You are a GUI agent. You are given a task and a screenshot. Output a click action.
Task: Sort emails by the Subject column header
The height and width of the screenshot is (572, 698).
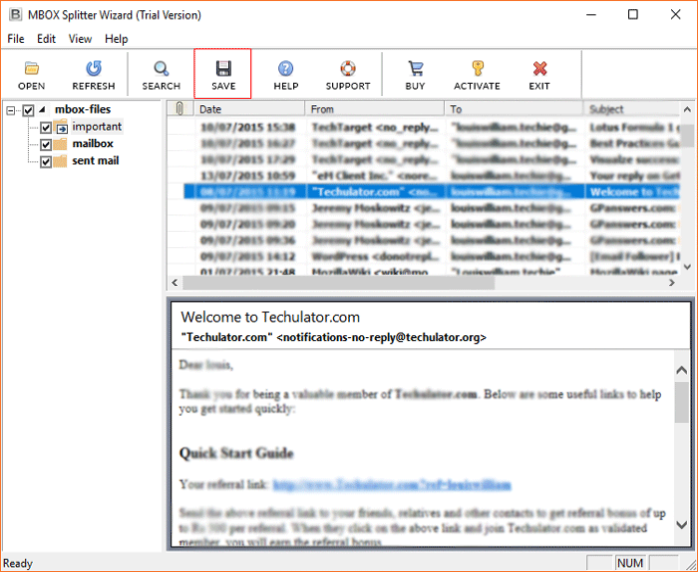[x=632, y=109]
